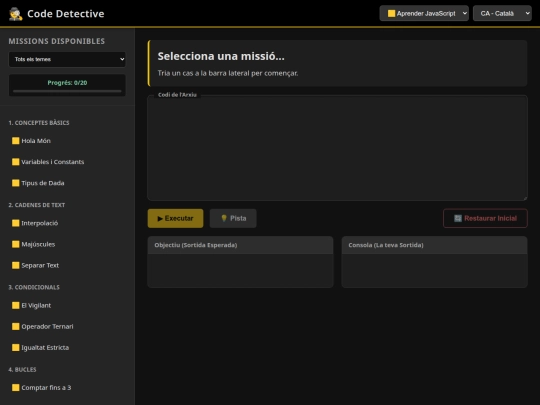Click the Restaurar Inicial button
The width and height of the screenshot is (540, 405).
(x=485, y=218)
